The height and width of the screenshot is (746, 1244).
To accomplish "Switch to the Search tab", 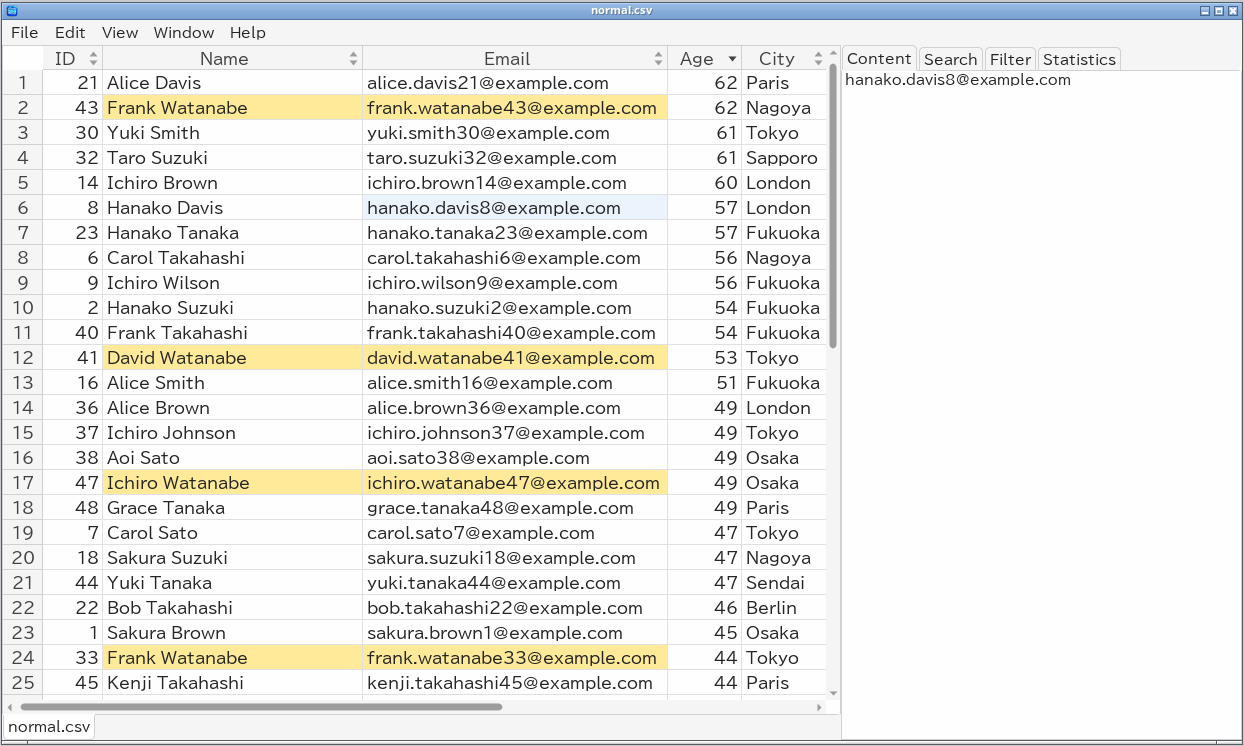I will (x=950, y=59).
